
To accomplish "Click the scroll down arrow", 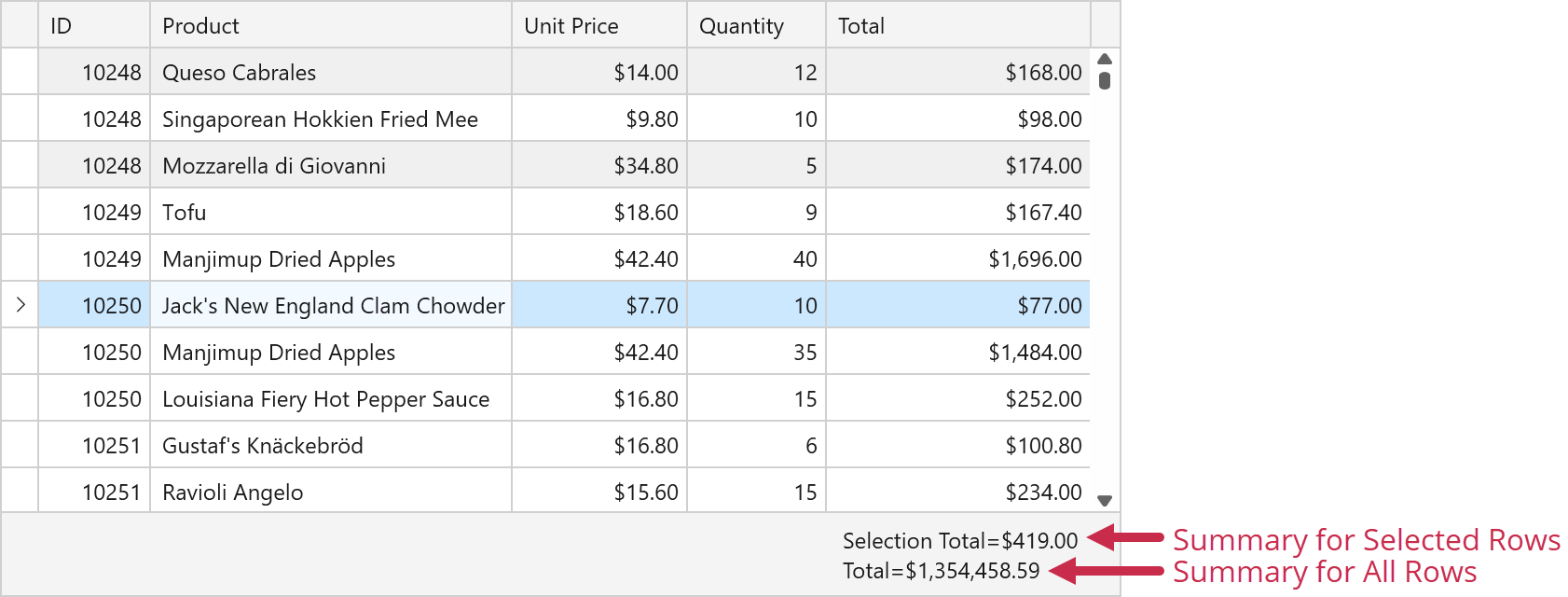I will [x=1105, y=501].
